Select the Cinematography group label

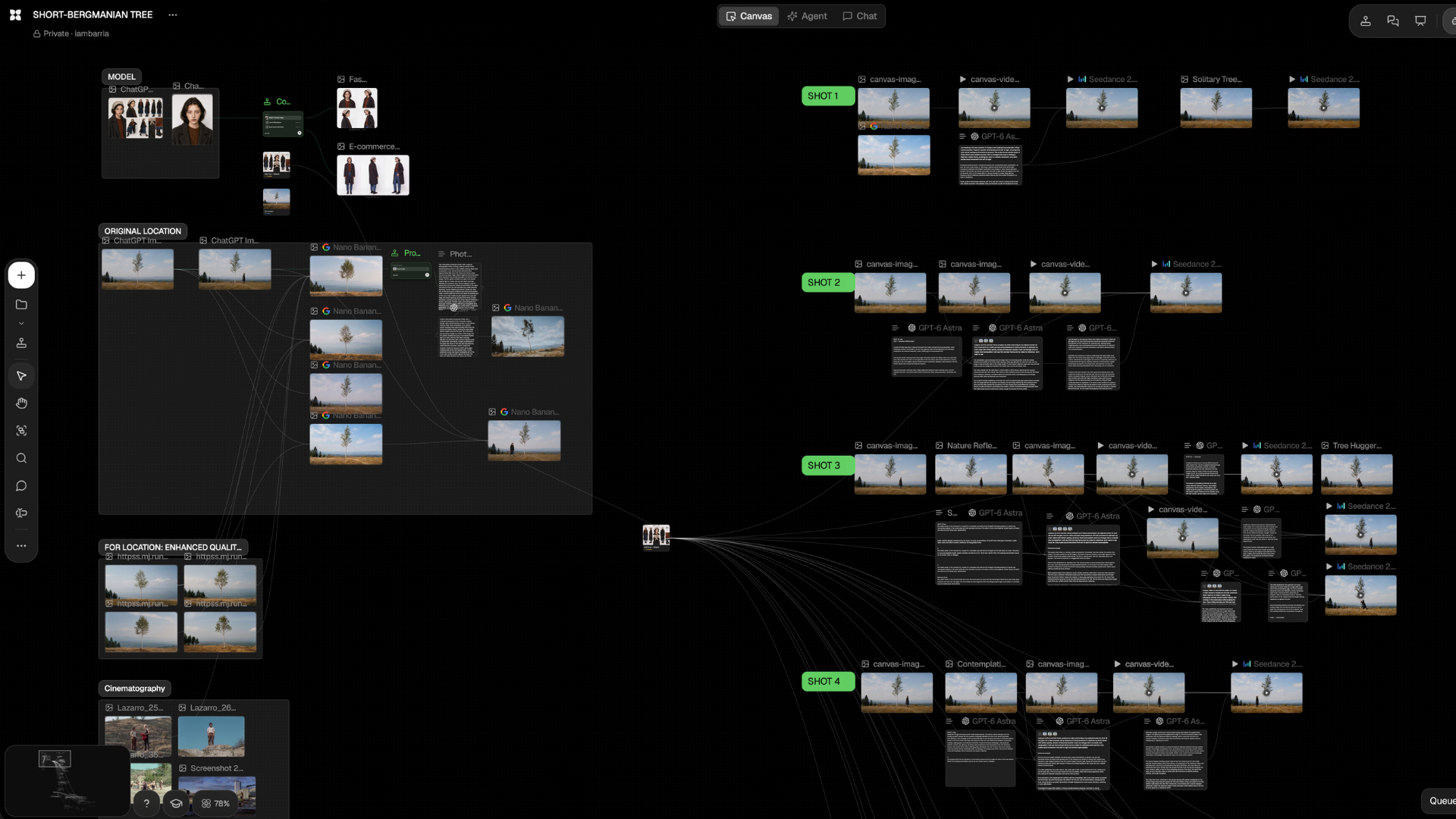(134, 689)
